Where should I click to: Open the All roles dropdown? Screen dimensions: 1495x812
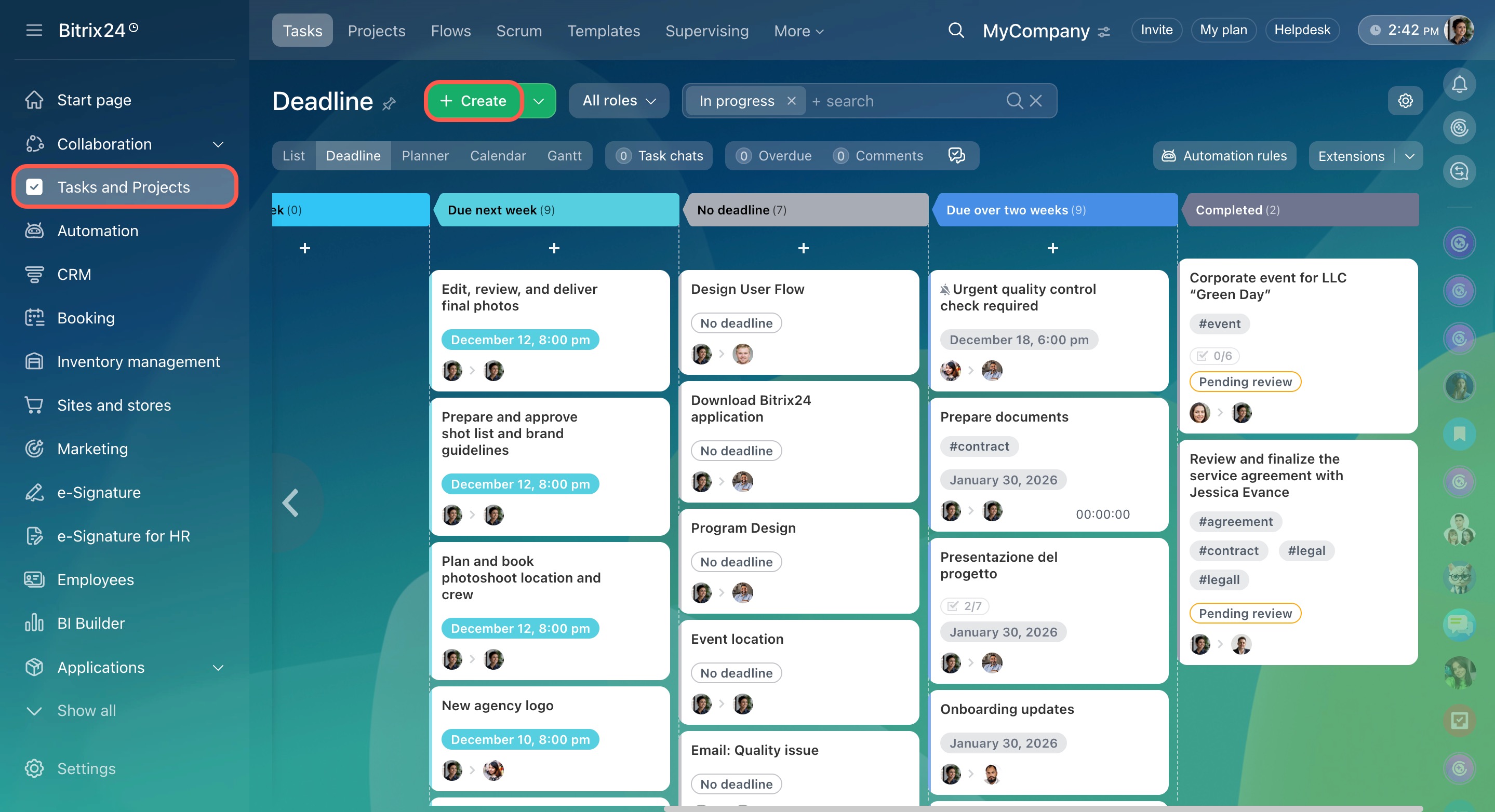coord(619,101)
